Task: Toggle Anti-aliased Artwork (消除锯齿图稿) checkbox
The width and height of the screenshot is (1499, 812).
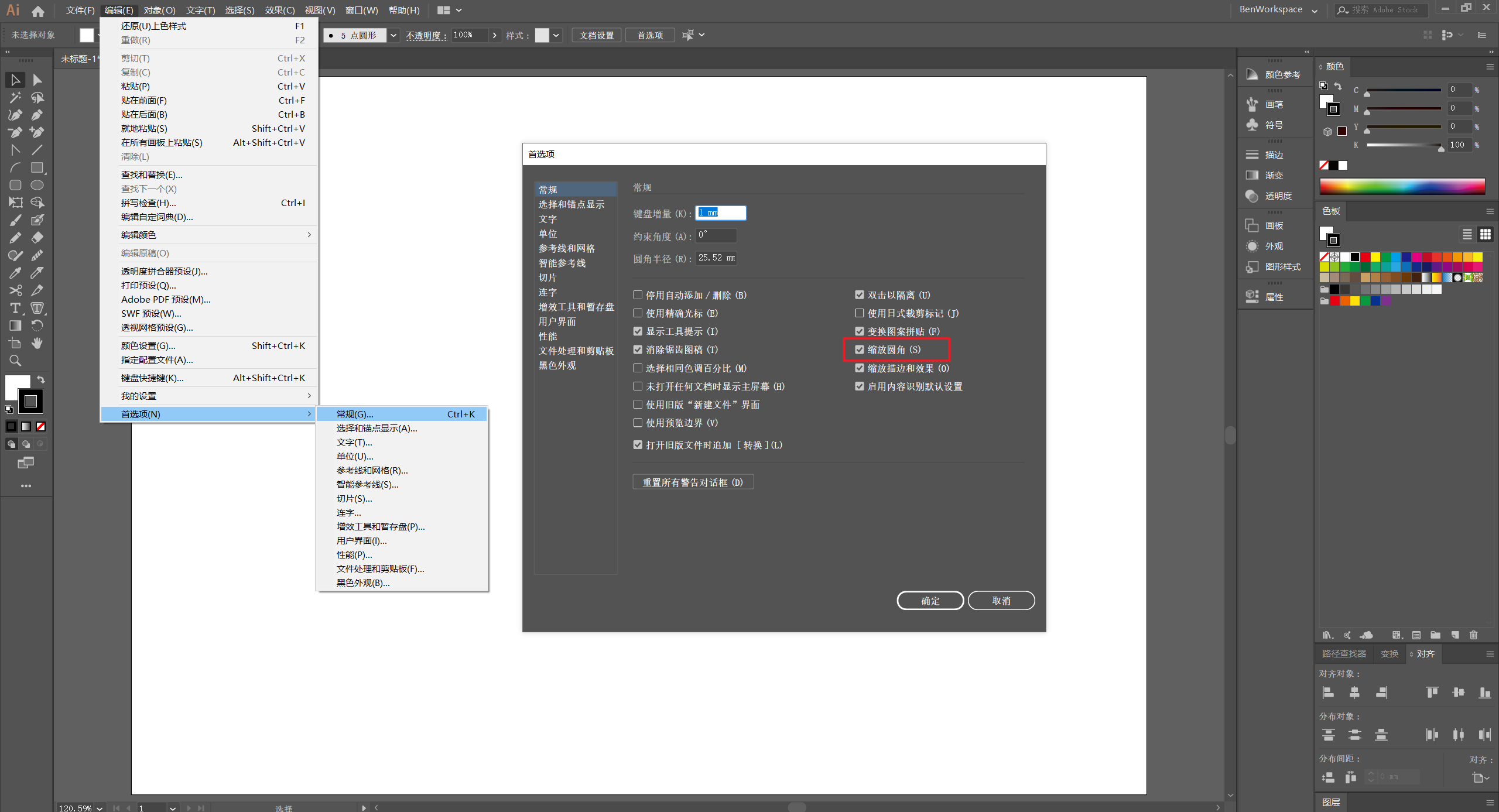Action: pyautogui.click(x=638, y=350)
